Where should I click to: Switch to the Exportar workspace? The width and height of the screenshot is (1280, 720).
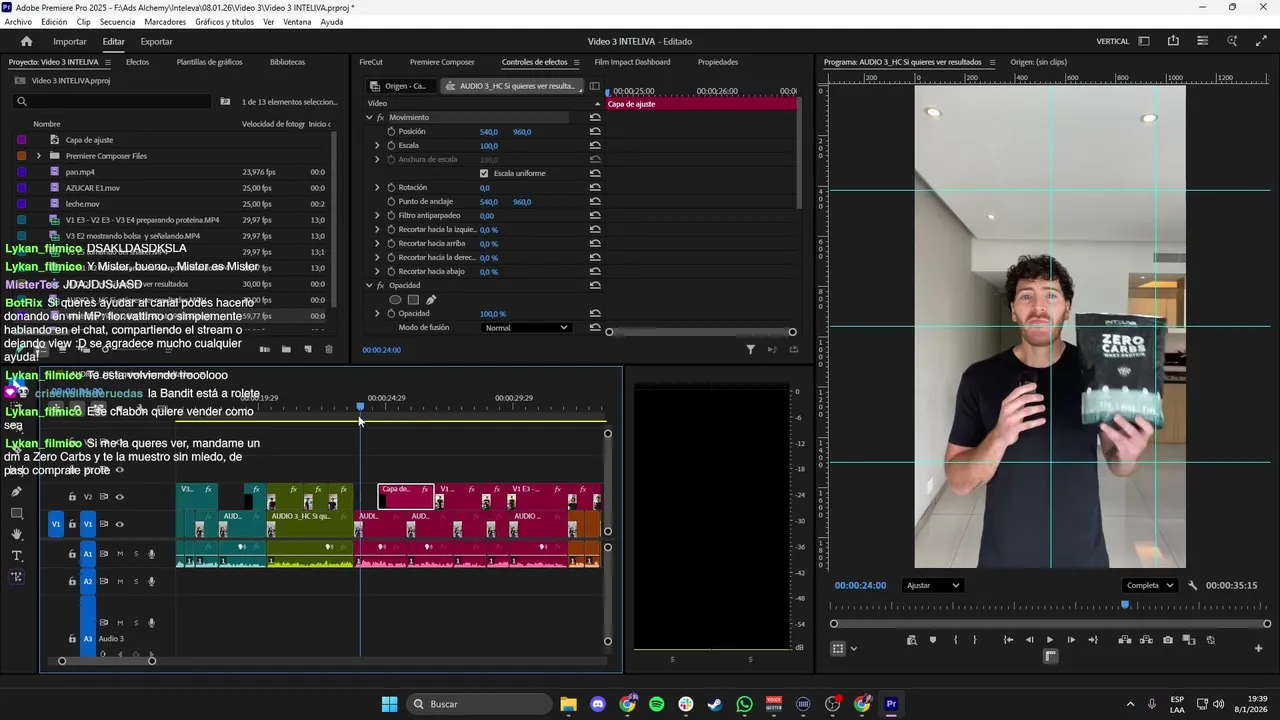click(x=156, y=41)
